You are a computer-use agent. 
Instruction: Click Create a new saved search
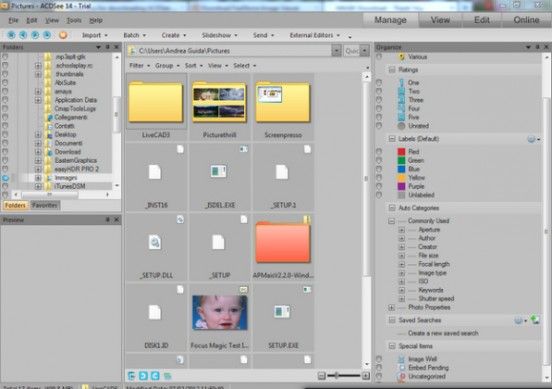click(443, 333)
